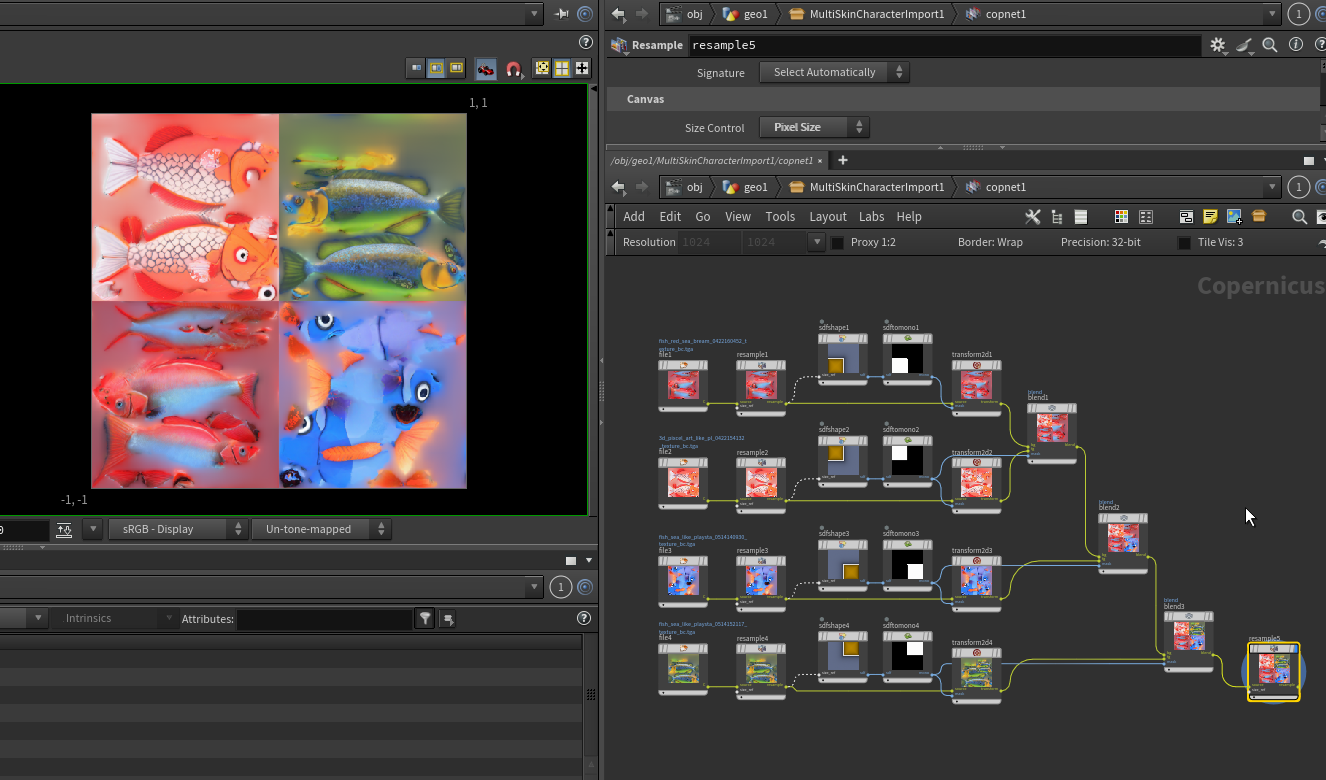Select the blend2 node thumbnail
Viewport: 1326px width, 780px height.
[x=1123, y=539]
